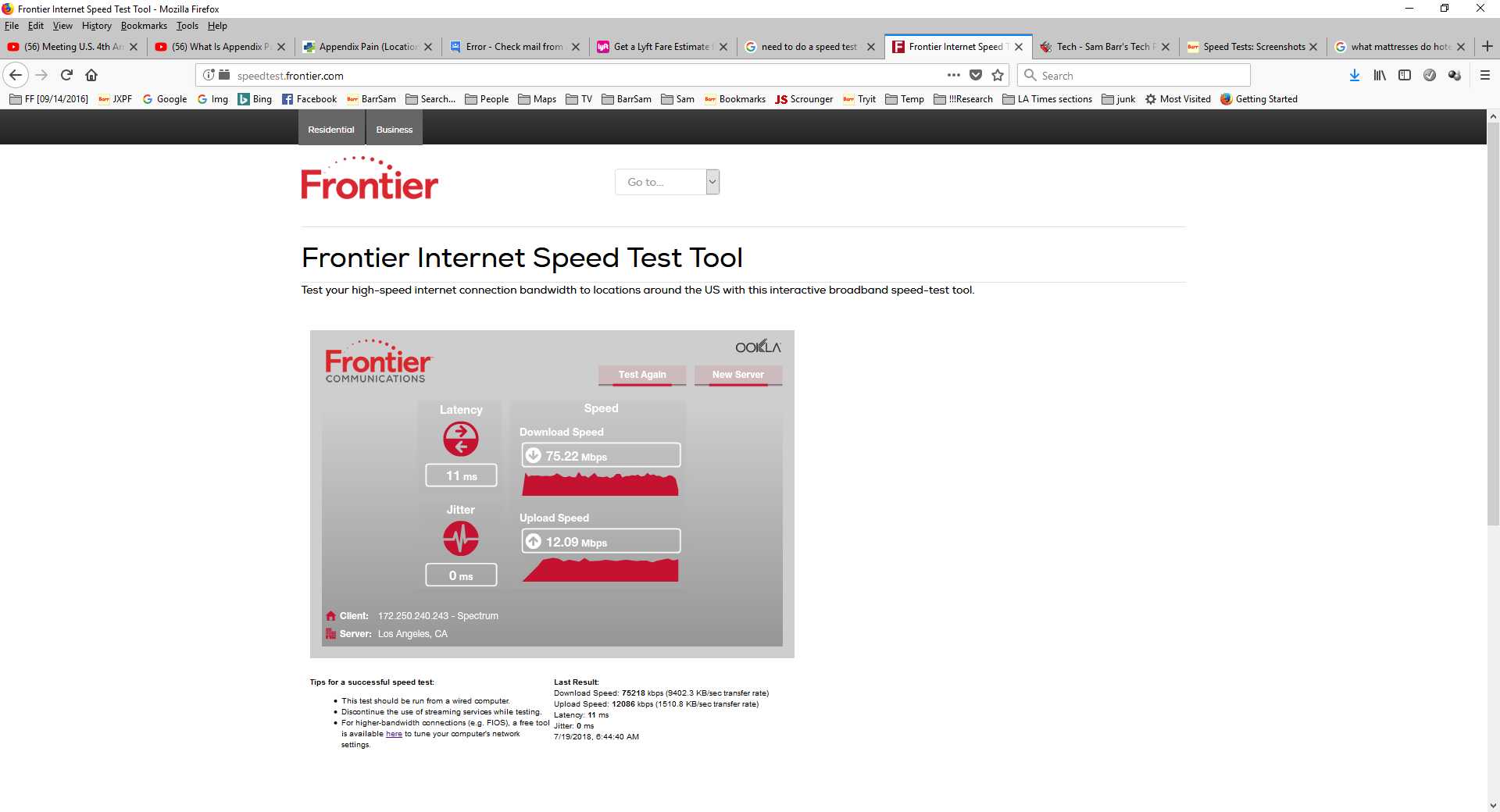Click the browser Back arrow button

tap(16, 75)
